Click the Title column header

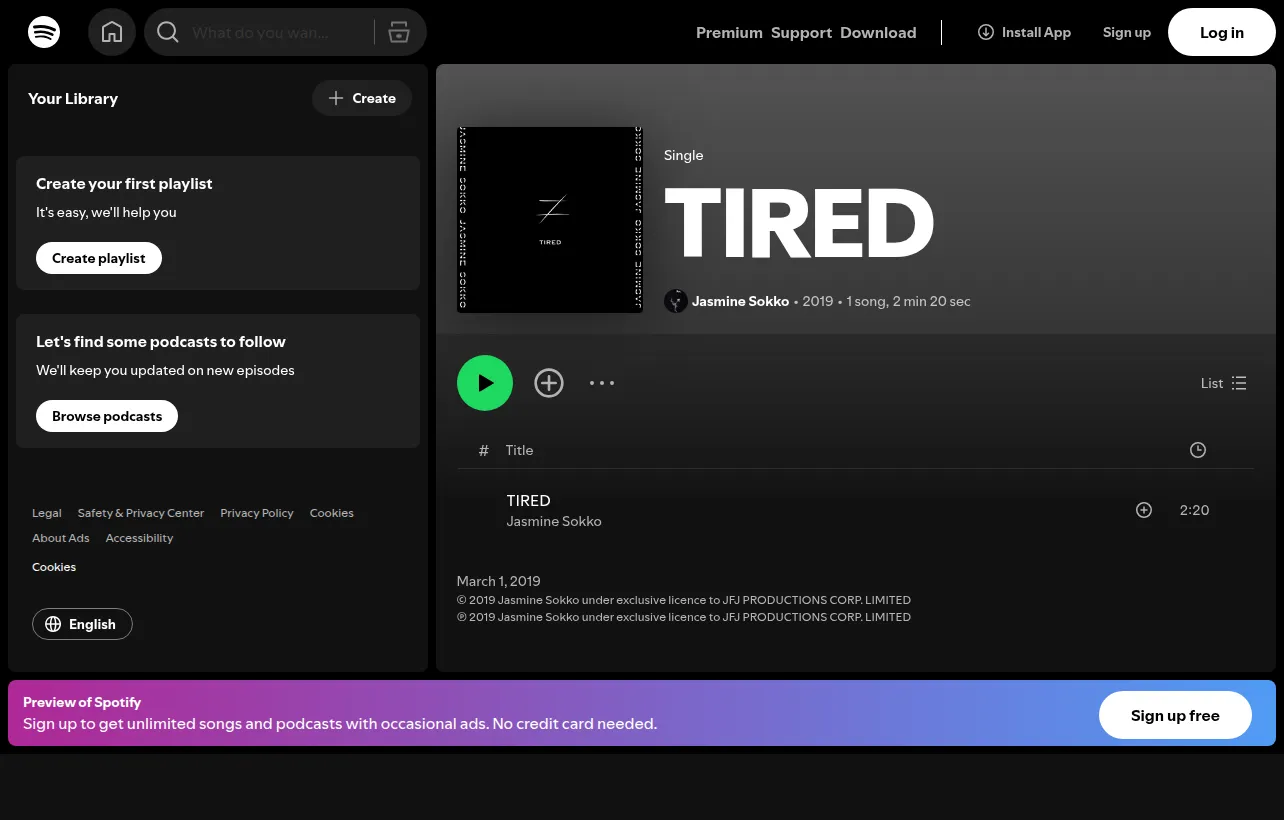click(519, 450)
